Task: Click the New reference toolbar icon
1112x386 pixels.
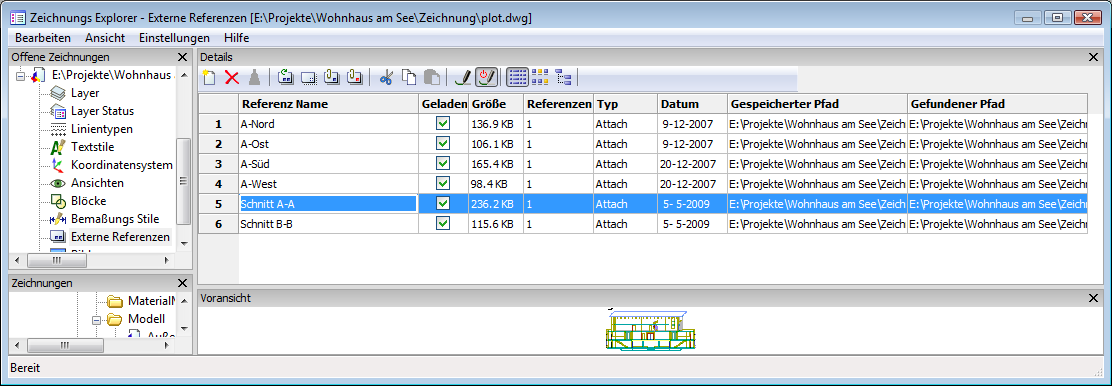Action: point(208,77)
